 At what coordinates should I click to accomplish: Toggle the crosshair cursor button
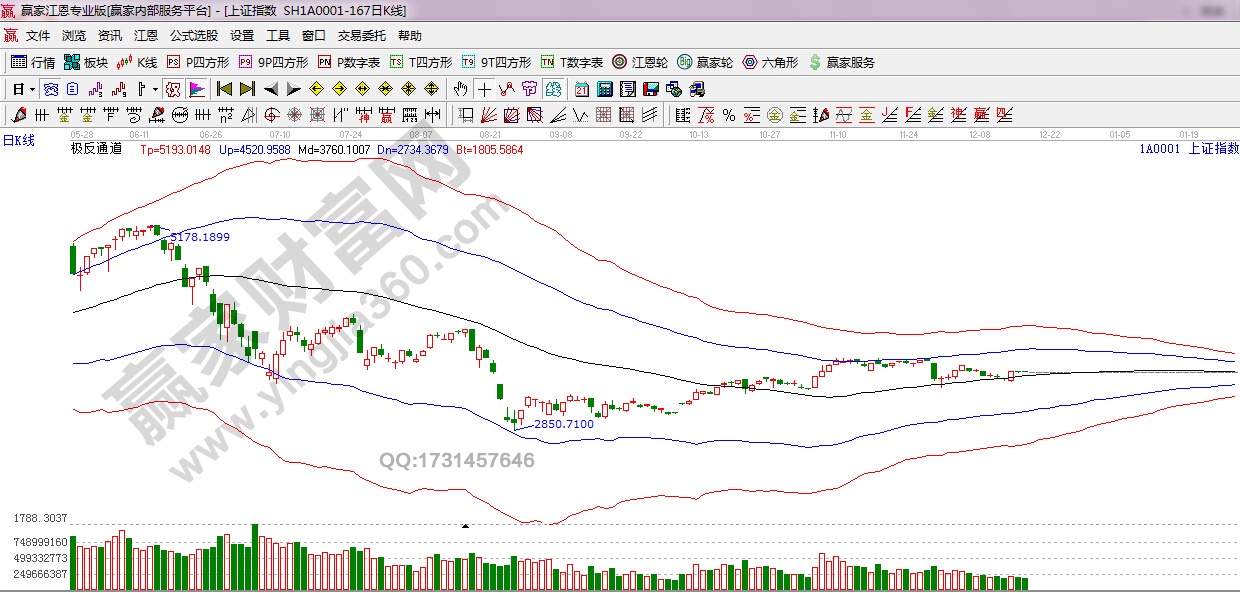point(484,89)
